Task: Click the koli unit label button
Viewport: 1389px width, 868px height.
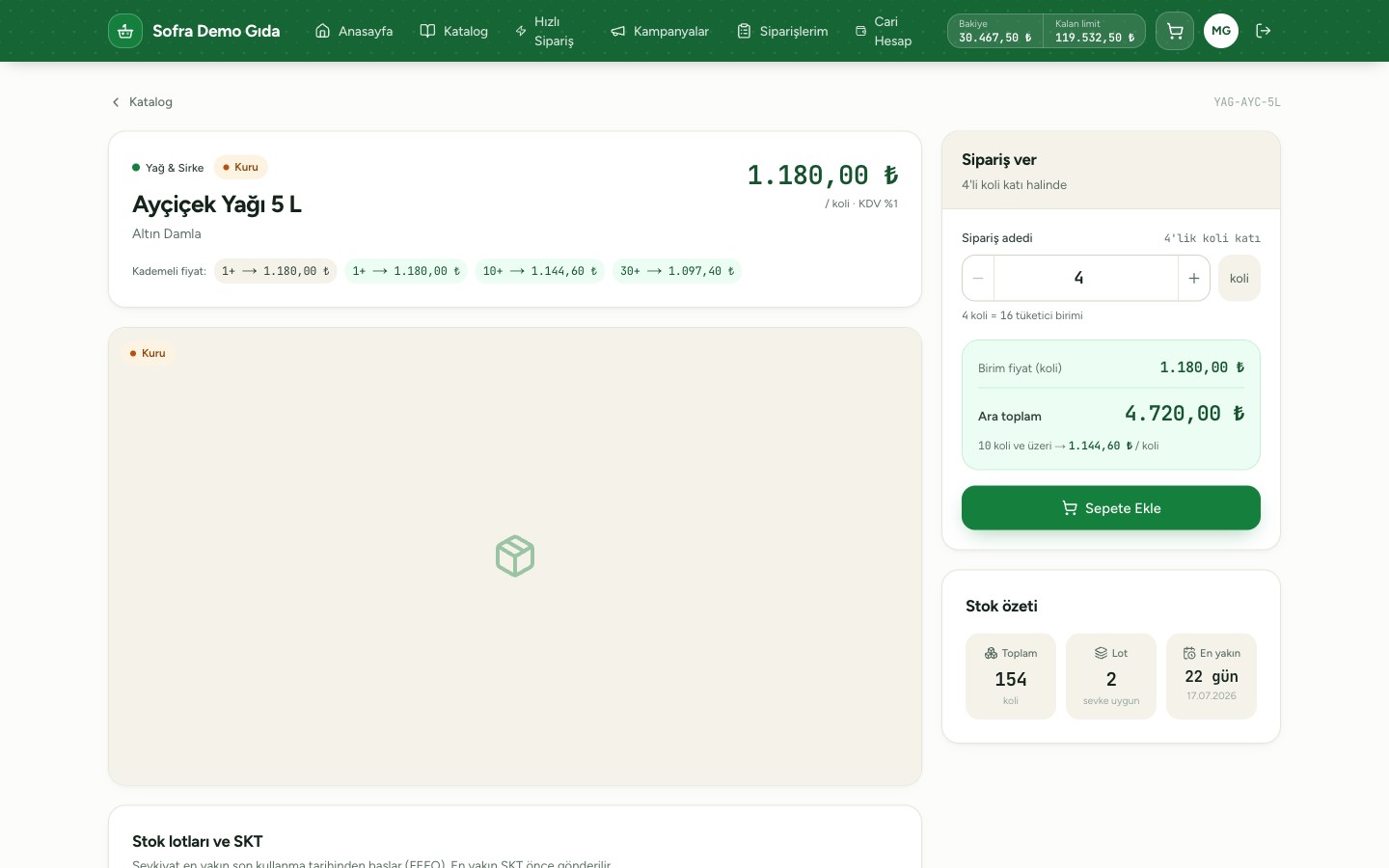Action: coord(1239,278)
